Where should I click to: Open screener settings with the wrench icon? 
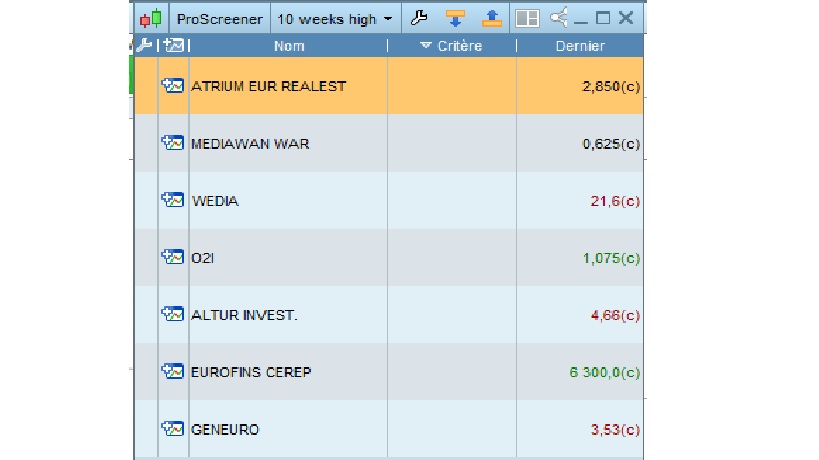419,18
